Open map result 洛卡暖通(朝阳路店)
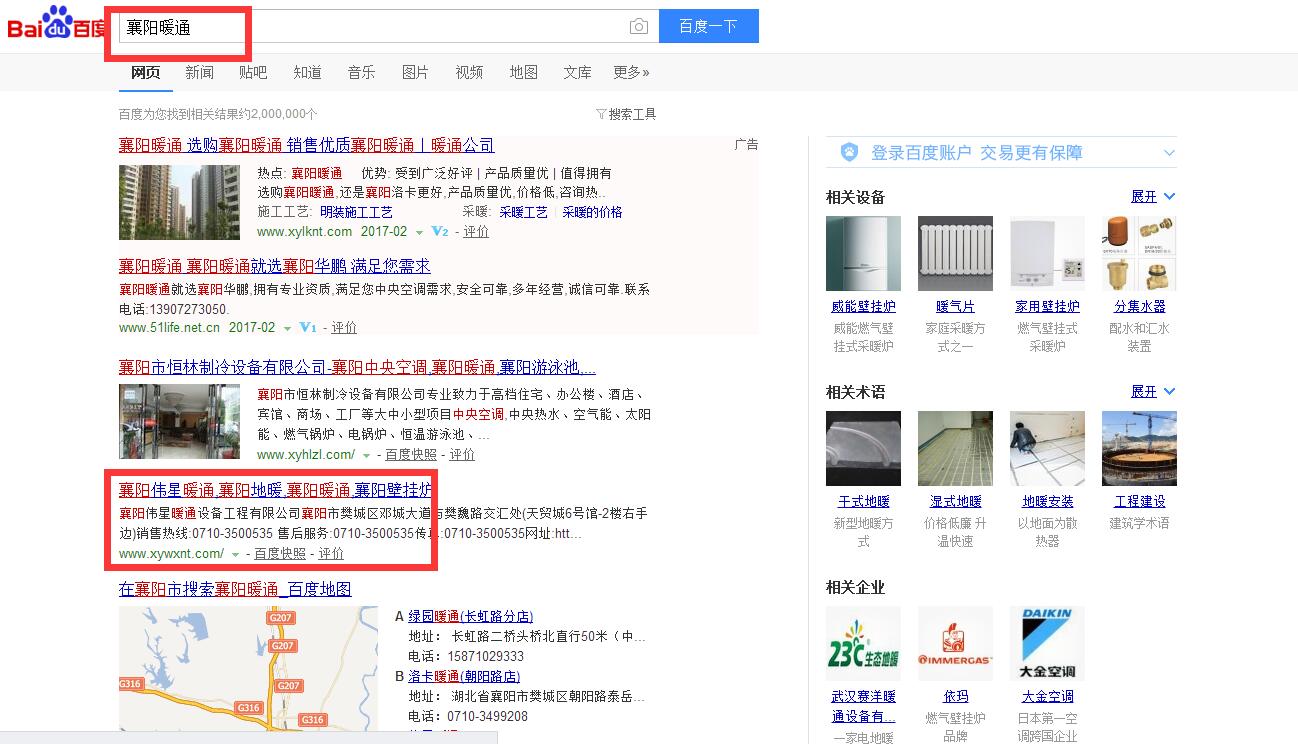The image size is (1298, 744). pos(464,677)
